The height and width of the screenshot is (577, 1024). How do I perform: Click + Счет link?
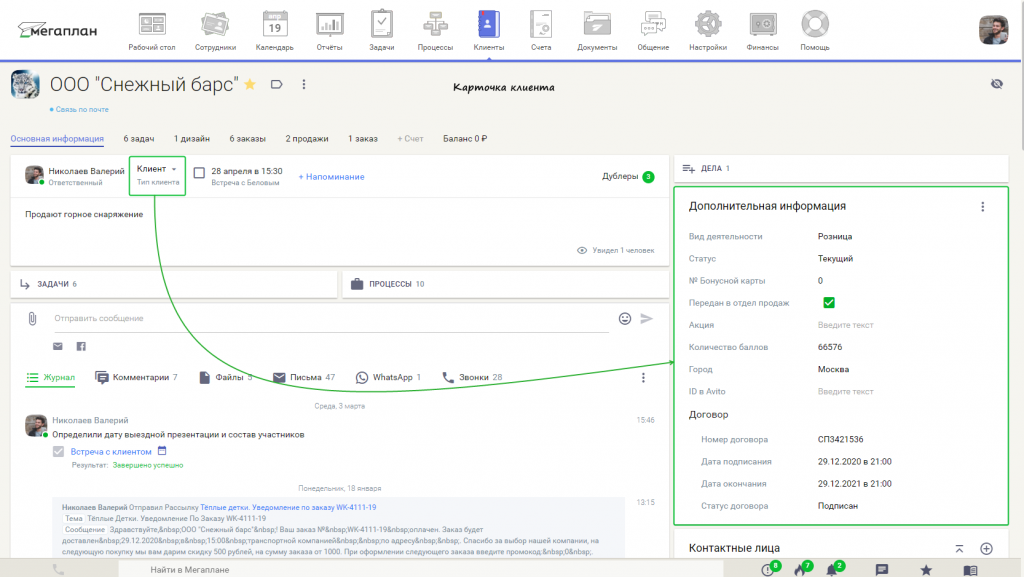pyautogui.click(x=410, y=138)
